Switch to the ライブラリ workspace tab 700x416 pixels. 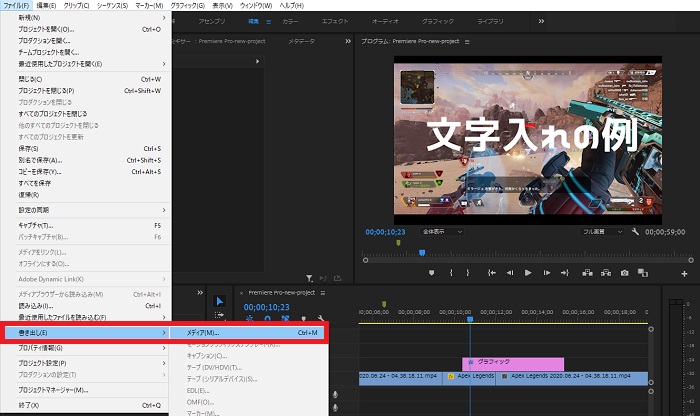pyautogui.click(x=490, y=21)
